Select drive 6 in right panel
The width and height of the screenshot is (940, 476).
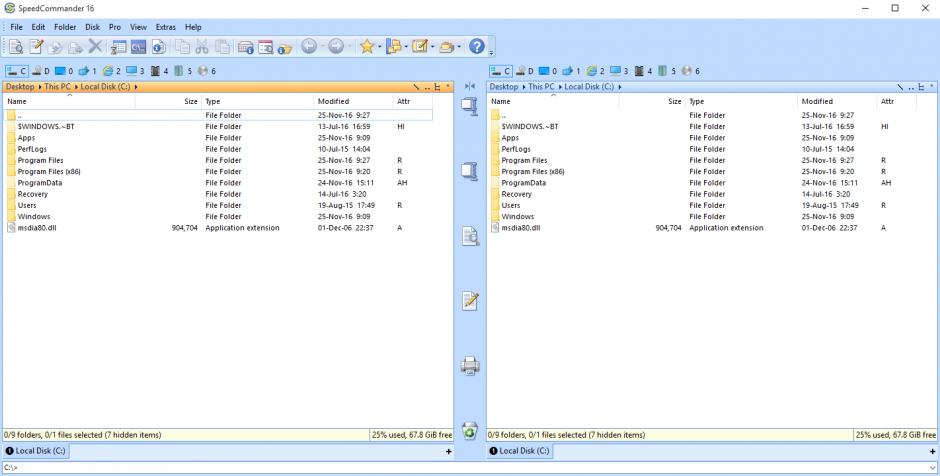pyautogui.click(x=691, y=71)
